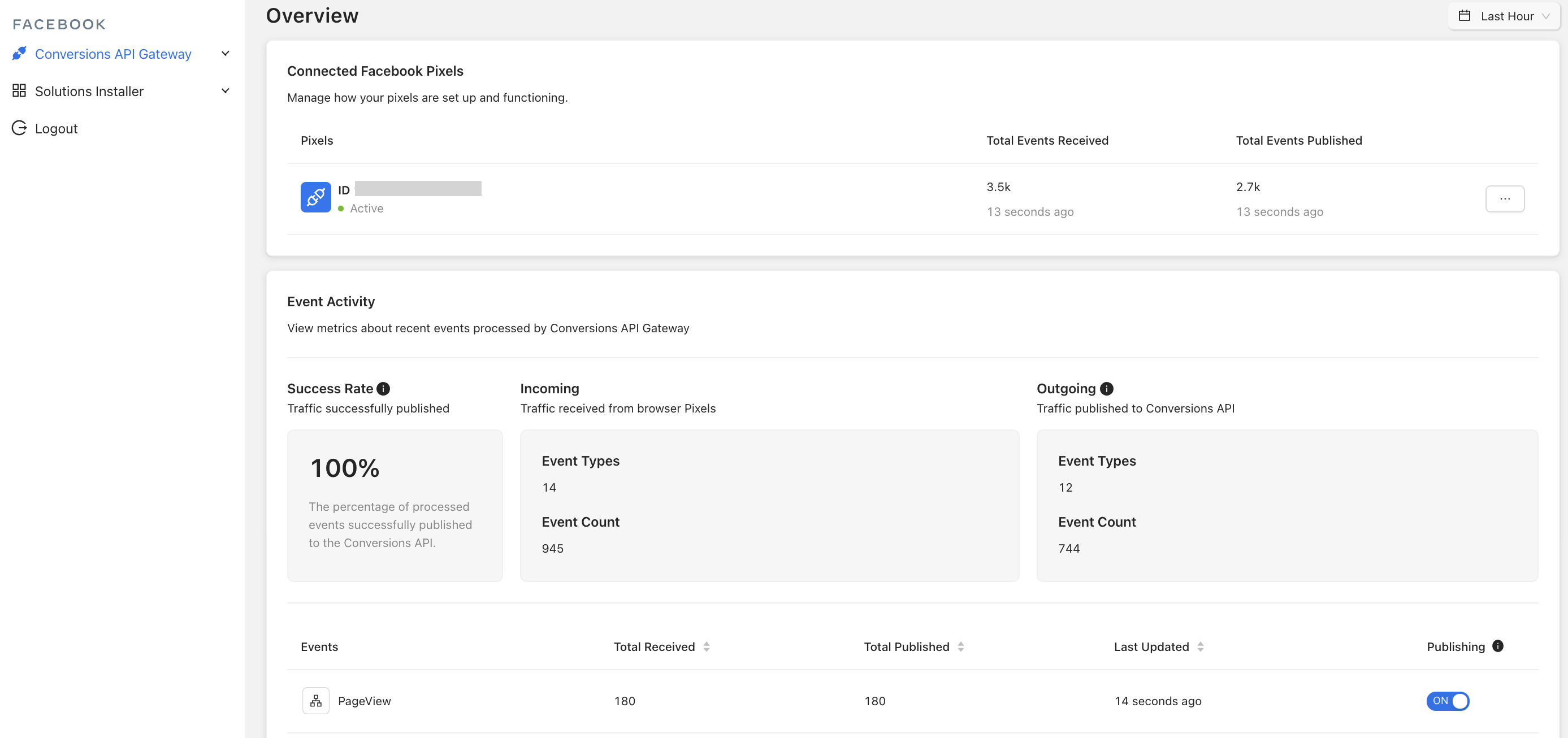
Task: Click the calendar icon beside Last Hour
Action: pos(1465,16)
